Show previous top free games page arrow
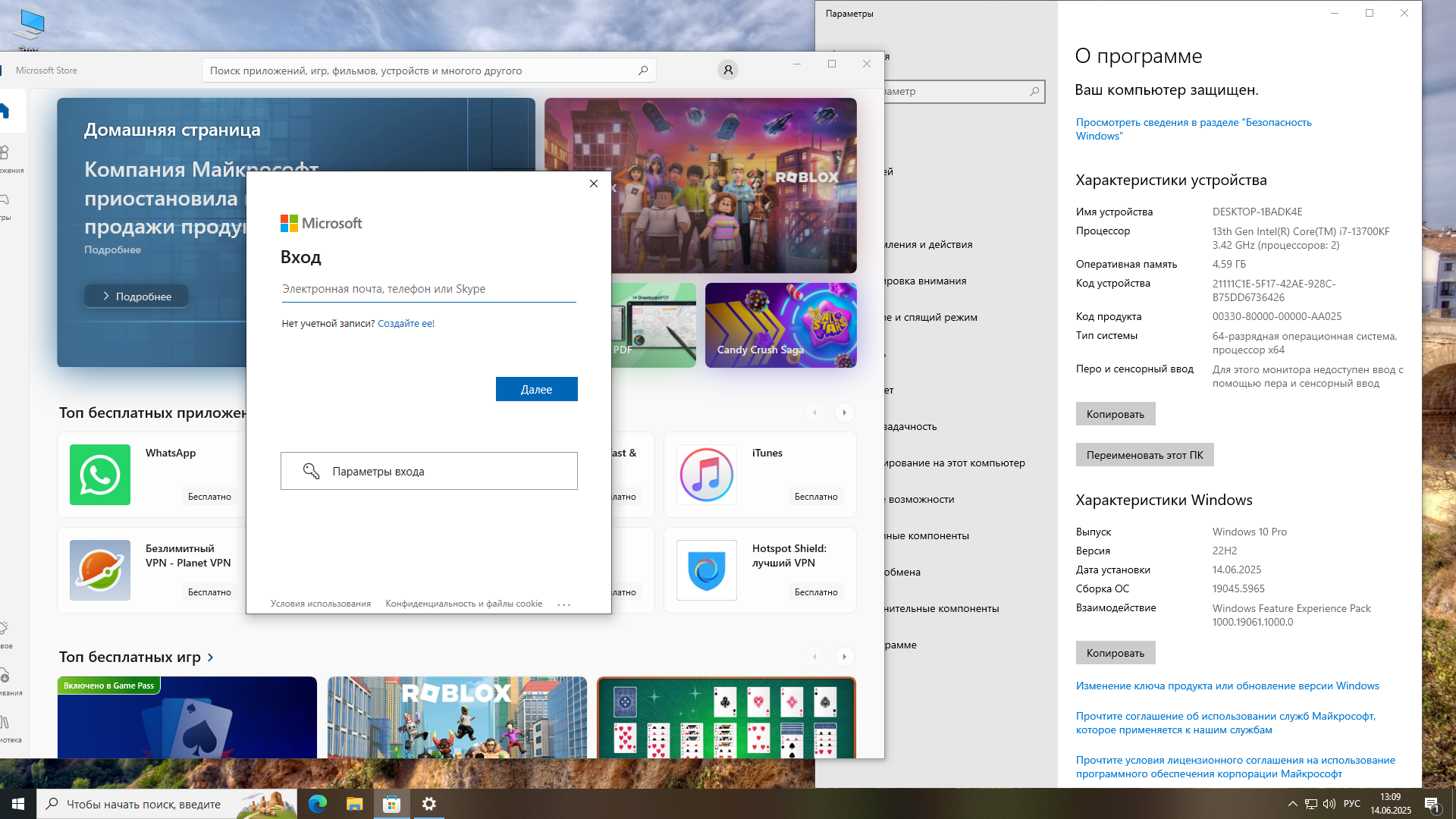 coord(814,657)
